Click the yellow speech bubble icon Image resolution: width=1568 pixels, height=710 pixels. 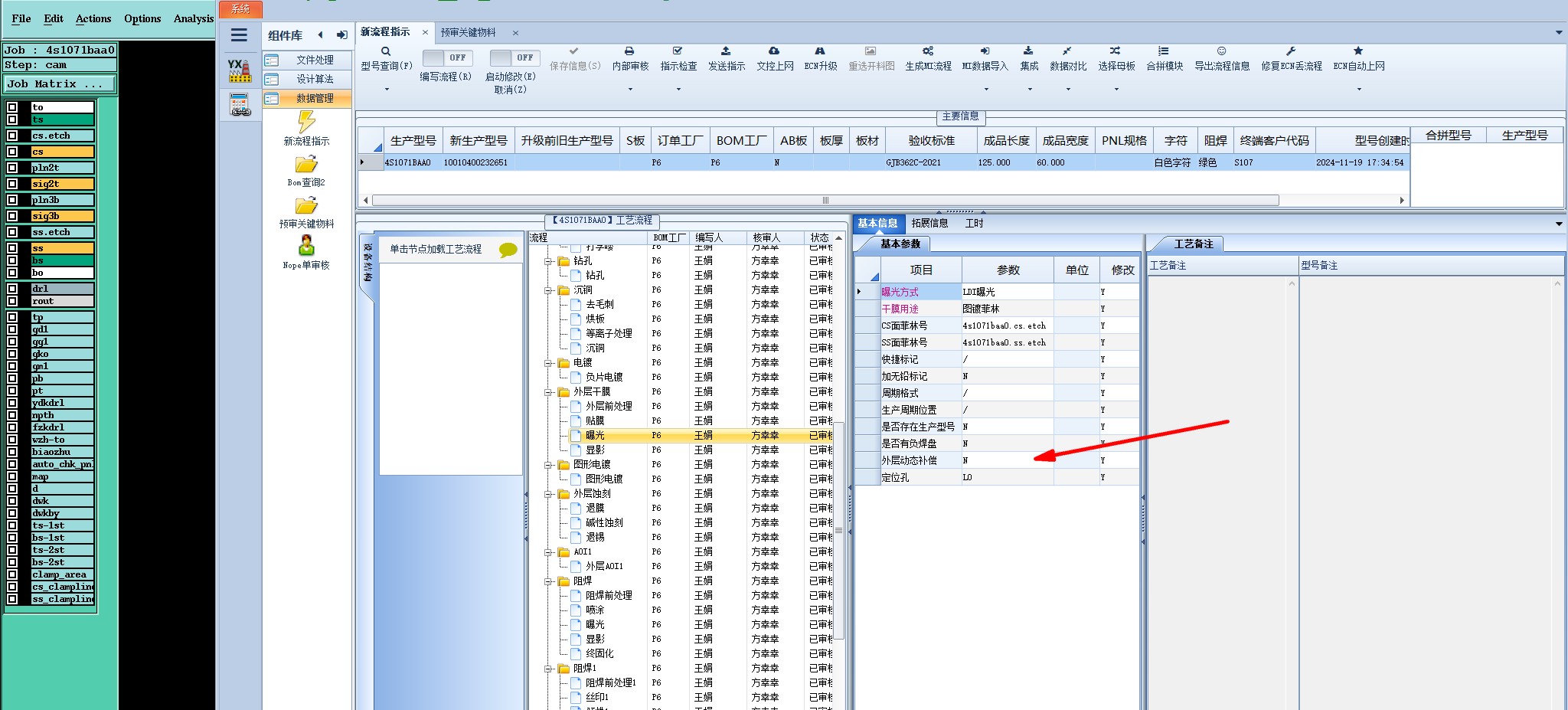508,250
